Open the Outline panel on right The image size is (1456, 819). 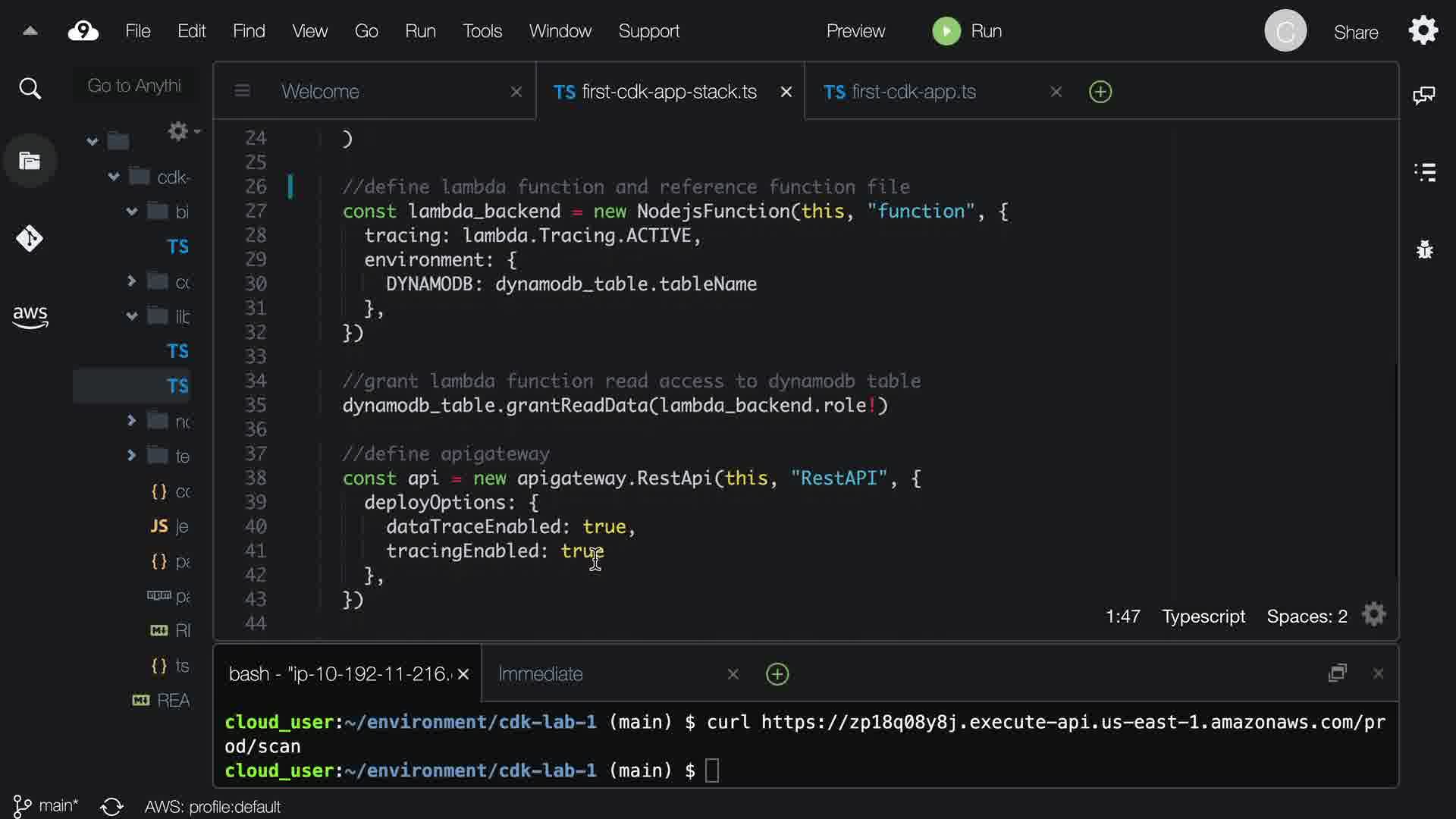(1425, 172)
